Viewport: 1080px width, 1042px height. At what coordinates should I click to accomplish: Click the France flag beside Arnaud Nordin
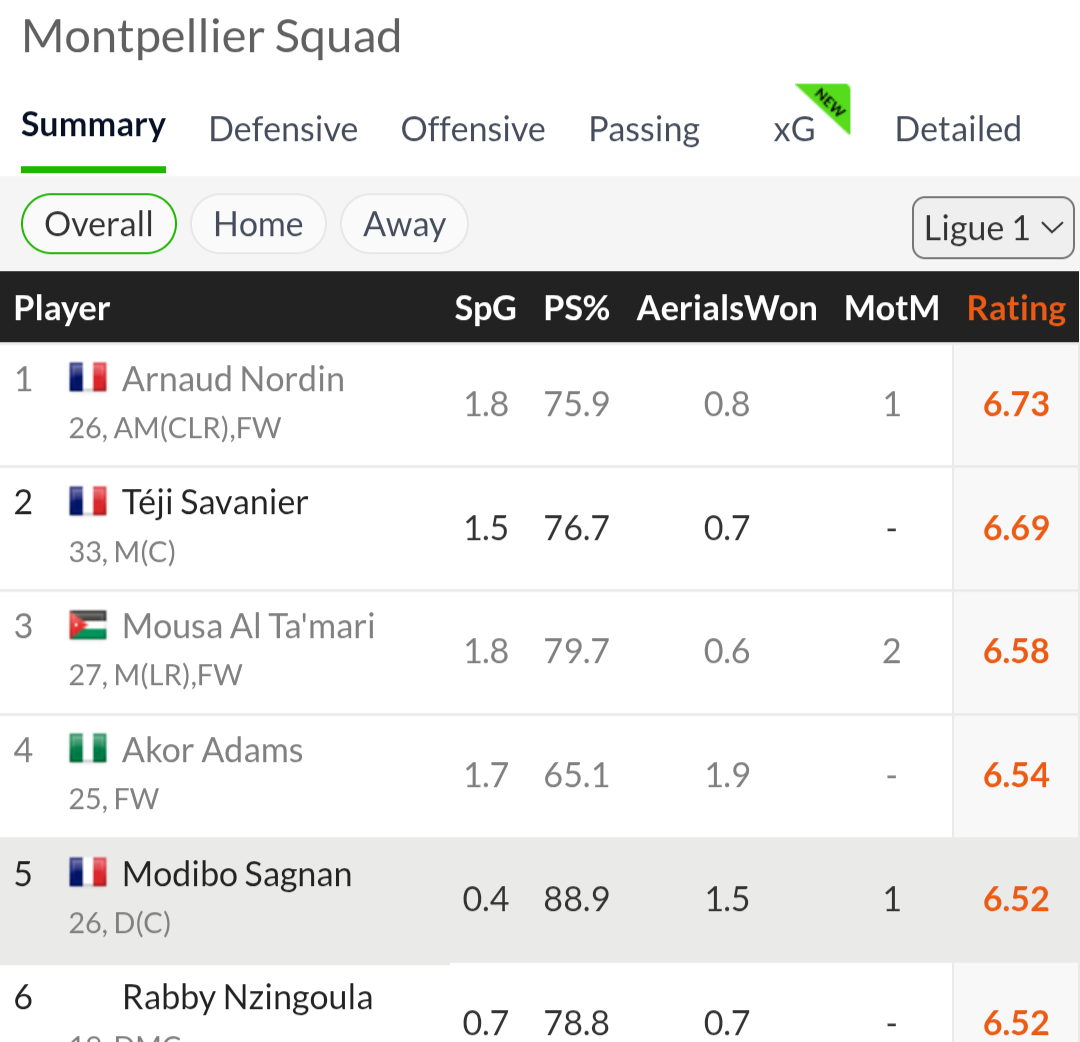(88, 378)
